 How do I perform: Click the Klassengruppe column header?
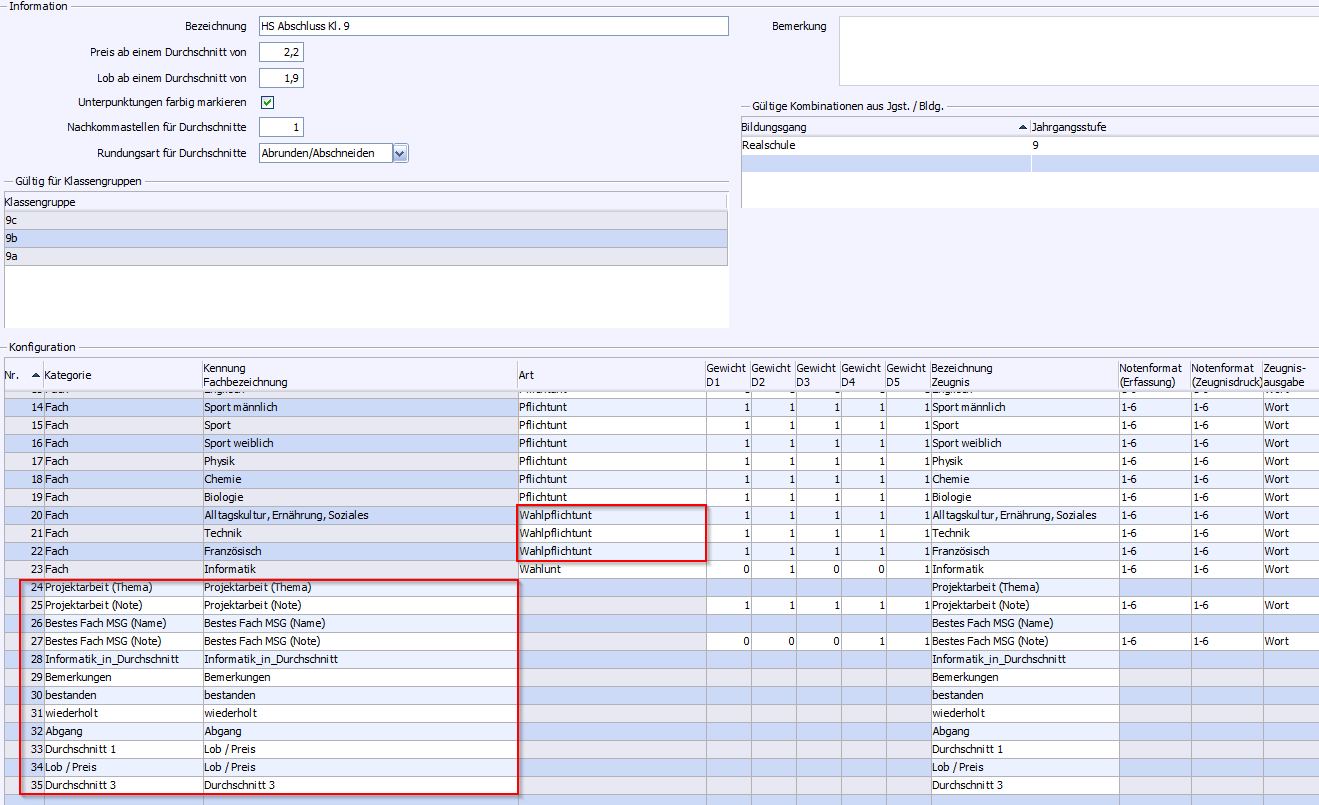(x=365, y=202)
